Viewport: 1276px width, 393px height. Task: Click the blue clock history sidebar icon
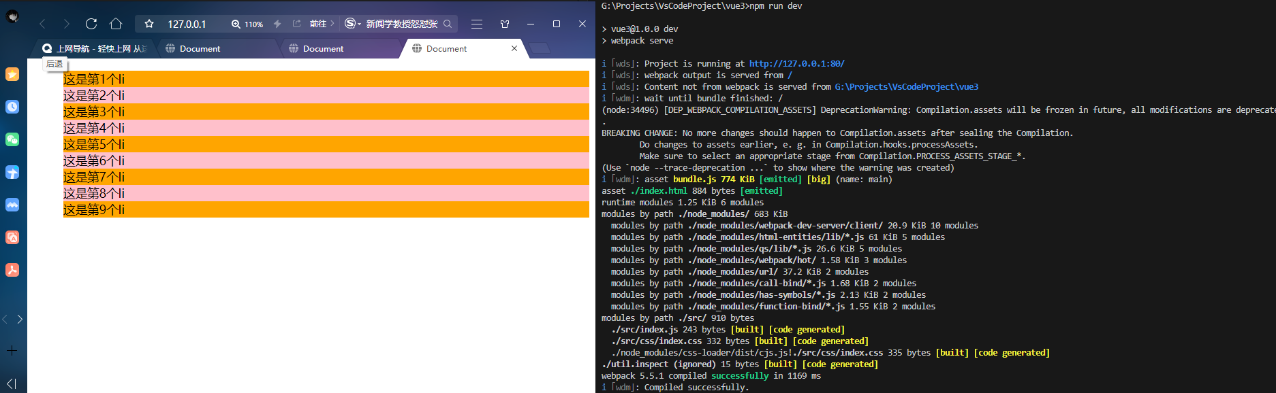pyautogui.click(x=12, y=106)
